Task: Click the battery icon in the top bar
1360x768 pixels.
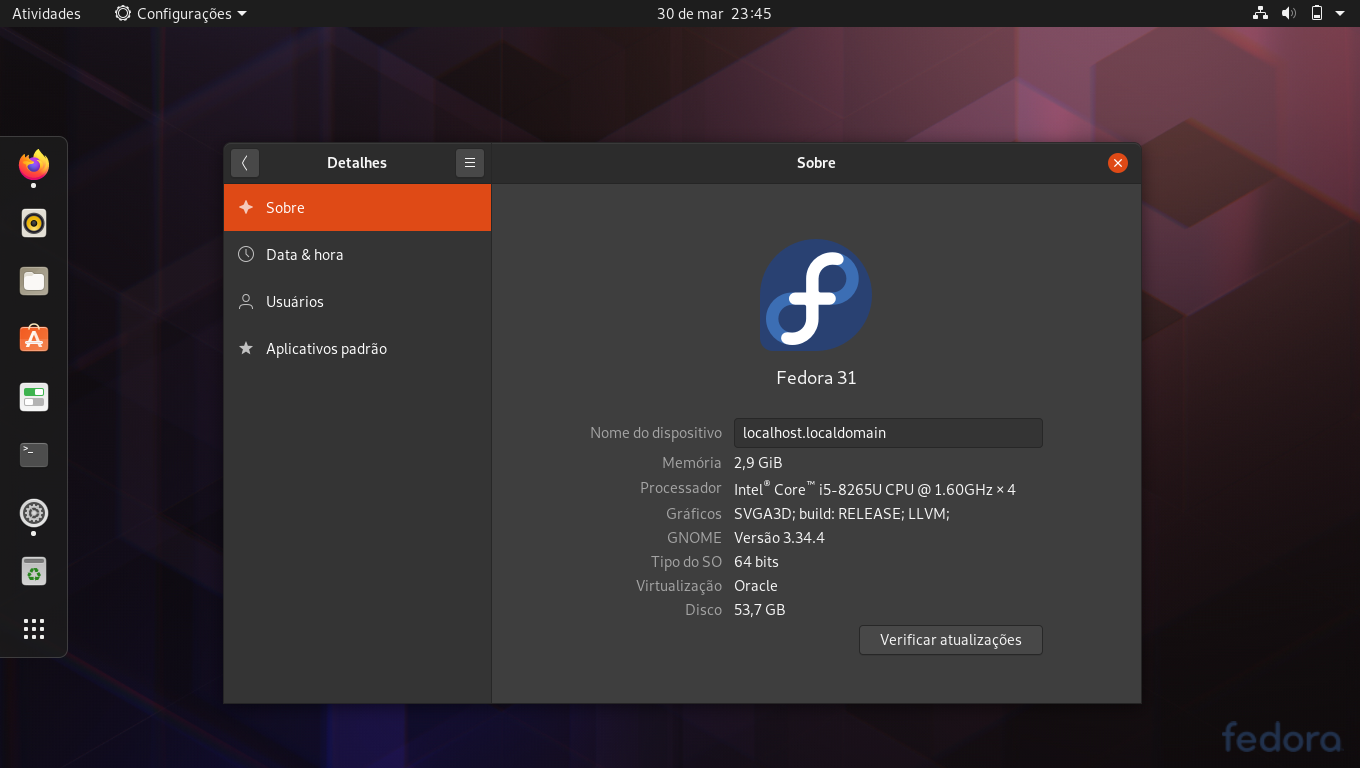Action: pos(1317,13)
